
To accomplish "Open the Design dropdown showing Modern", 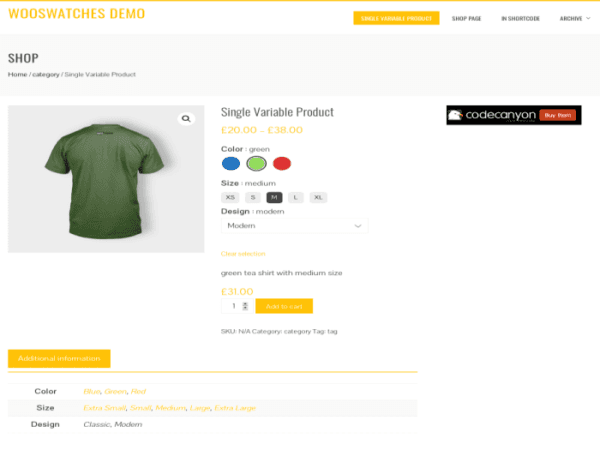I will point(295,226).
